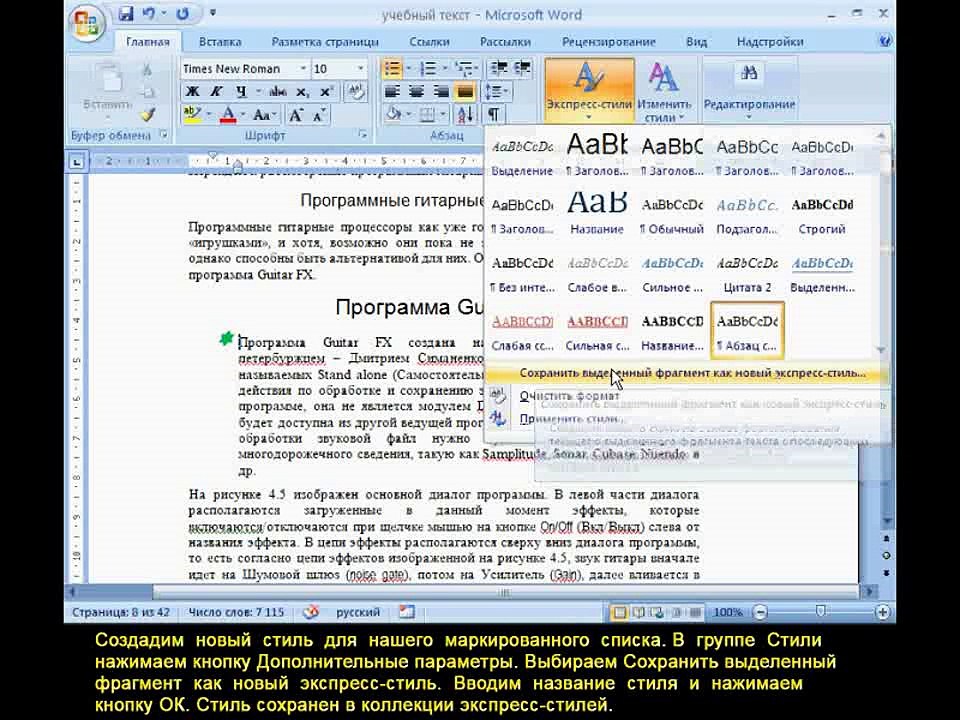The height and width of the screenshot is (720, 960).
Task: Toggle italic К formatting
Action: point(216,92)
